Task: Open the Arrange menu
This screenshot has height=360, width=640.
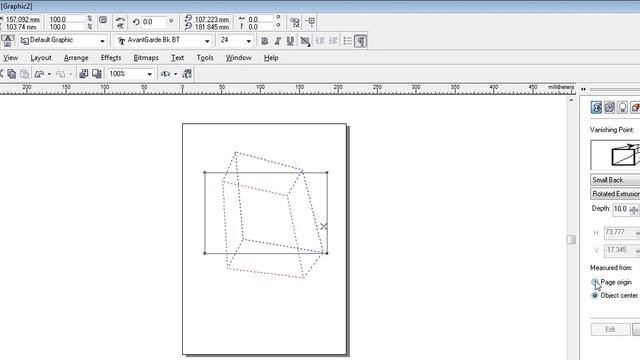Action: point(76,58)
